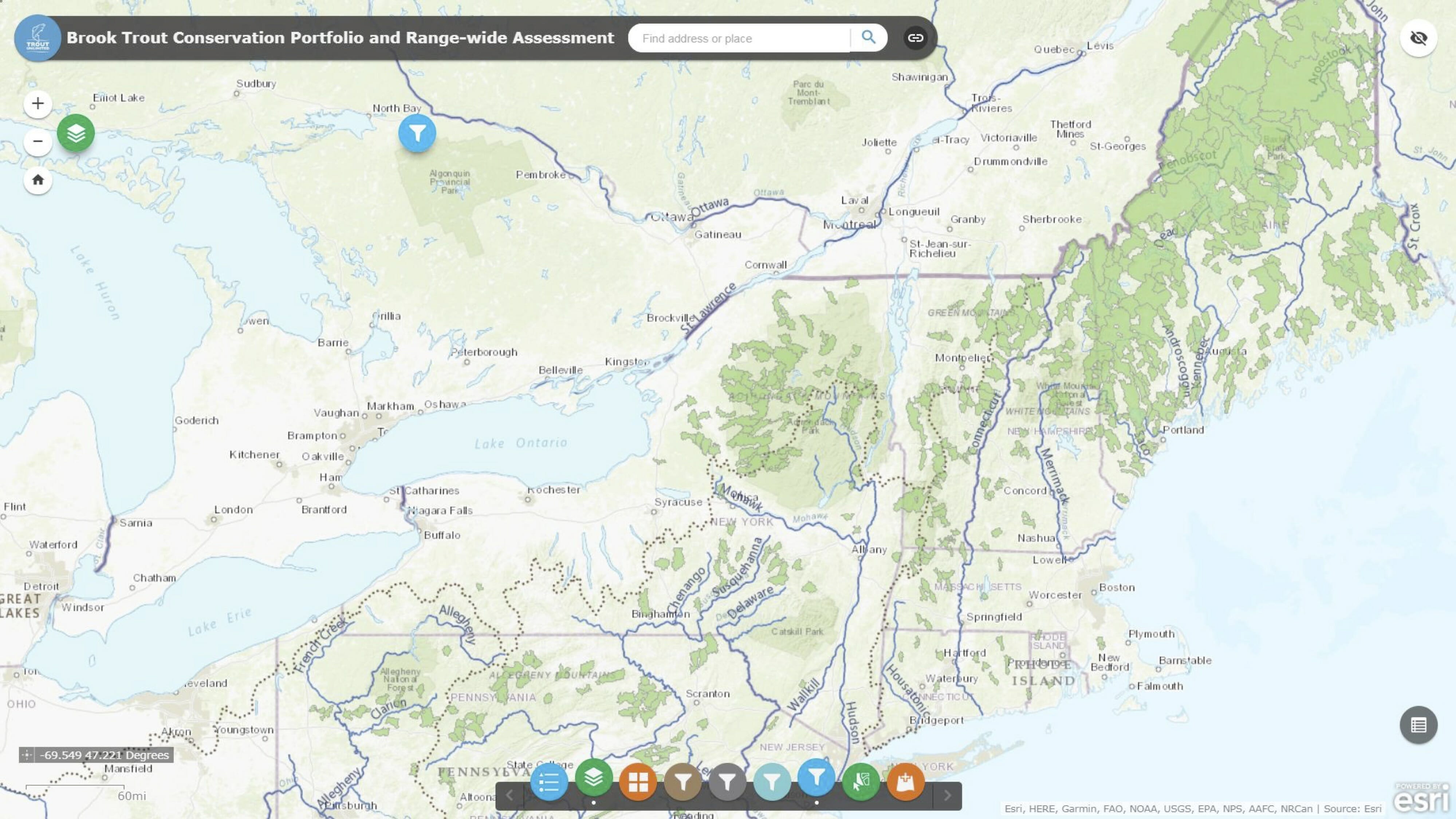Click the search magnifier button
The image size is (1456, 819).
pos(869,38)
